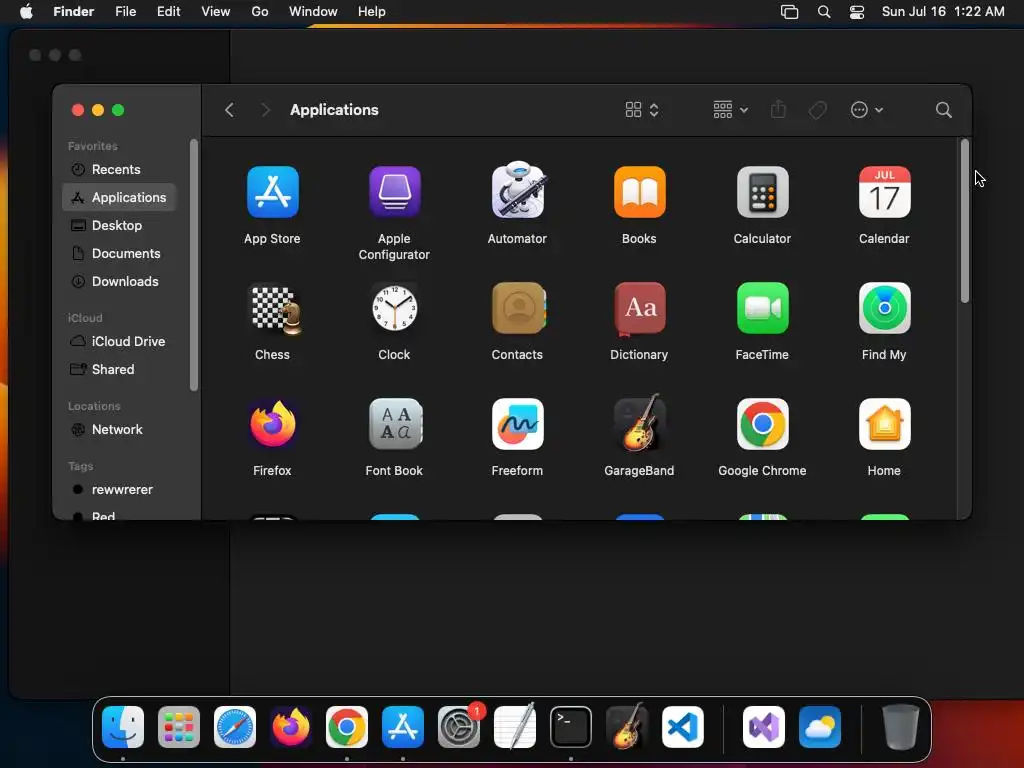
Task: Open Apple Configurator in Applications
Action: (394, 192)
